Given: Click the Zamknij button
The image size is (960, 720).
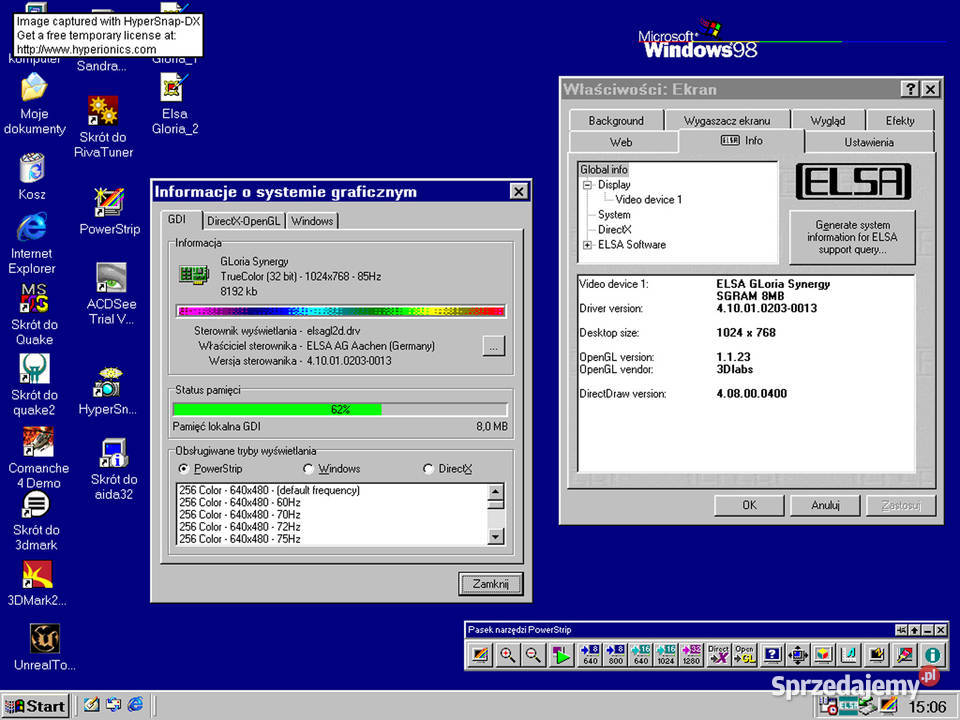Looking at the screenshot, I should pos(490,583).
